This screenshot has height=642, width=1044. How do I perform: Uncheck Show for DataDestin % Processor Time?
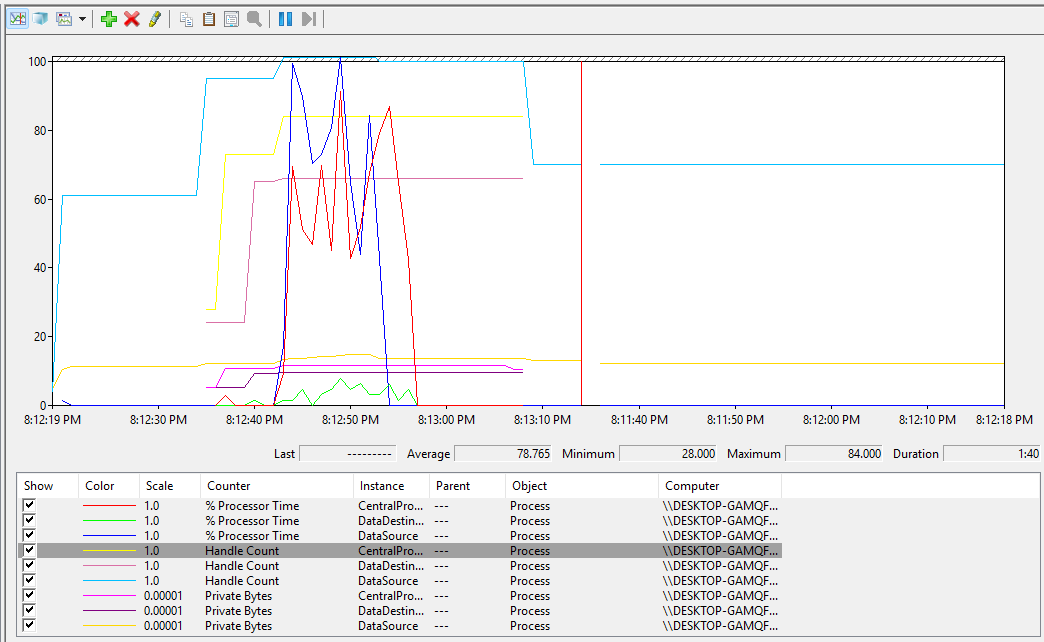[29, 520]
